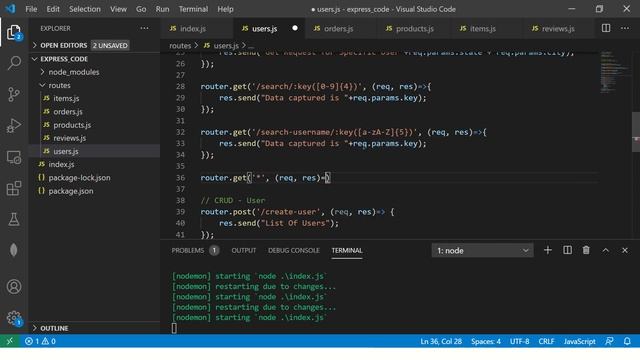Split the terminal panel
Screen dimensions: 640x360
[x=567, y=250]
